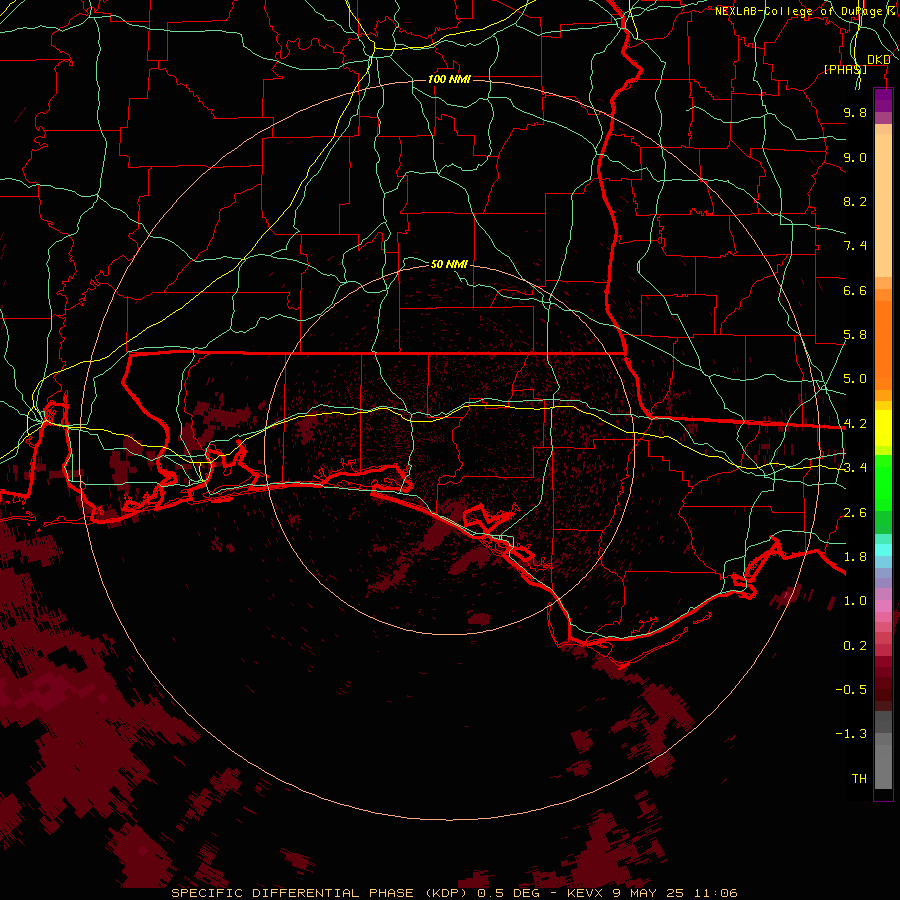Click the -0.5 value on the color scale
Viewport: 900px width, 900px height.
pyautogui.click(x=851, y=690)
